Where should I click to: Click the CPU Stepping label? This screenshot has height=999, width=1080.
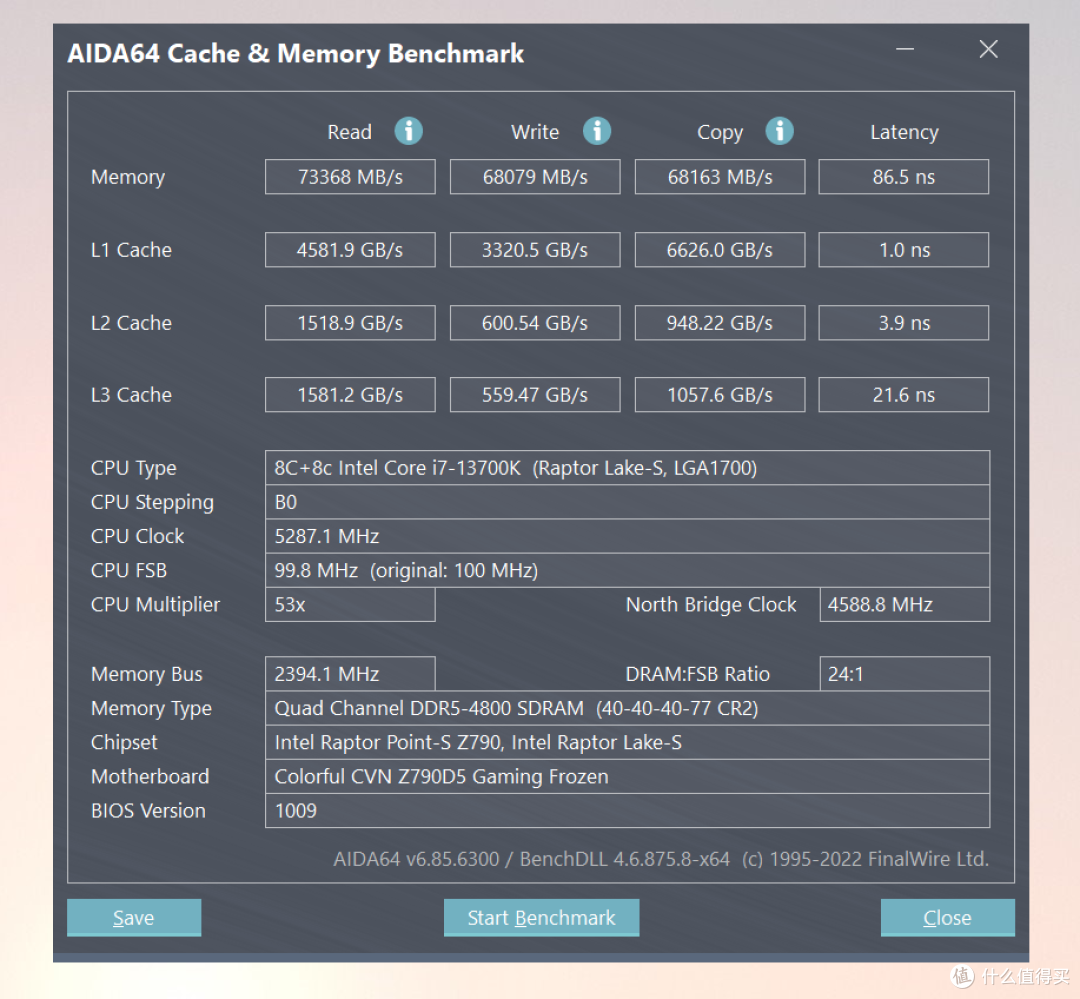click(152, 503)
